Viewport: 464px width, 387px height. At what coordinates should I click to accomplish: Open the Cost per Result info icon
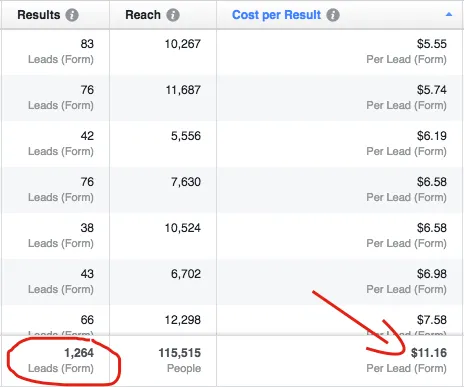tap(333, 15)
